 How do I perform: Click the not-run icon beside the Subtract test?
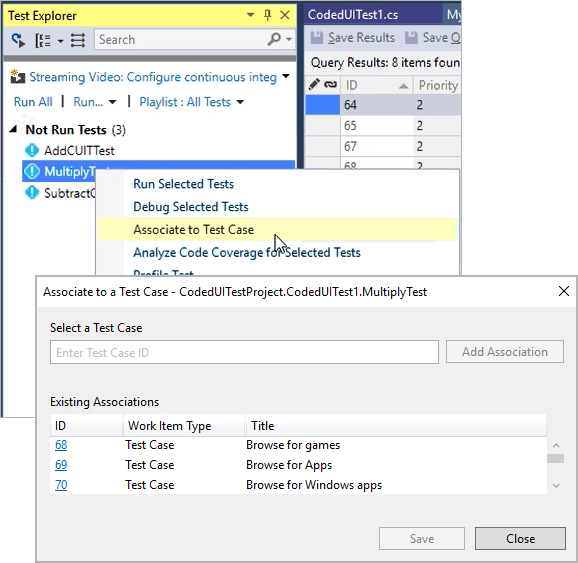click(32, 192)
